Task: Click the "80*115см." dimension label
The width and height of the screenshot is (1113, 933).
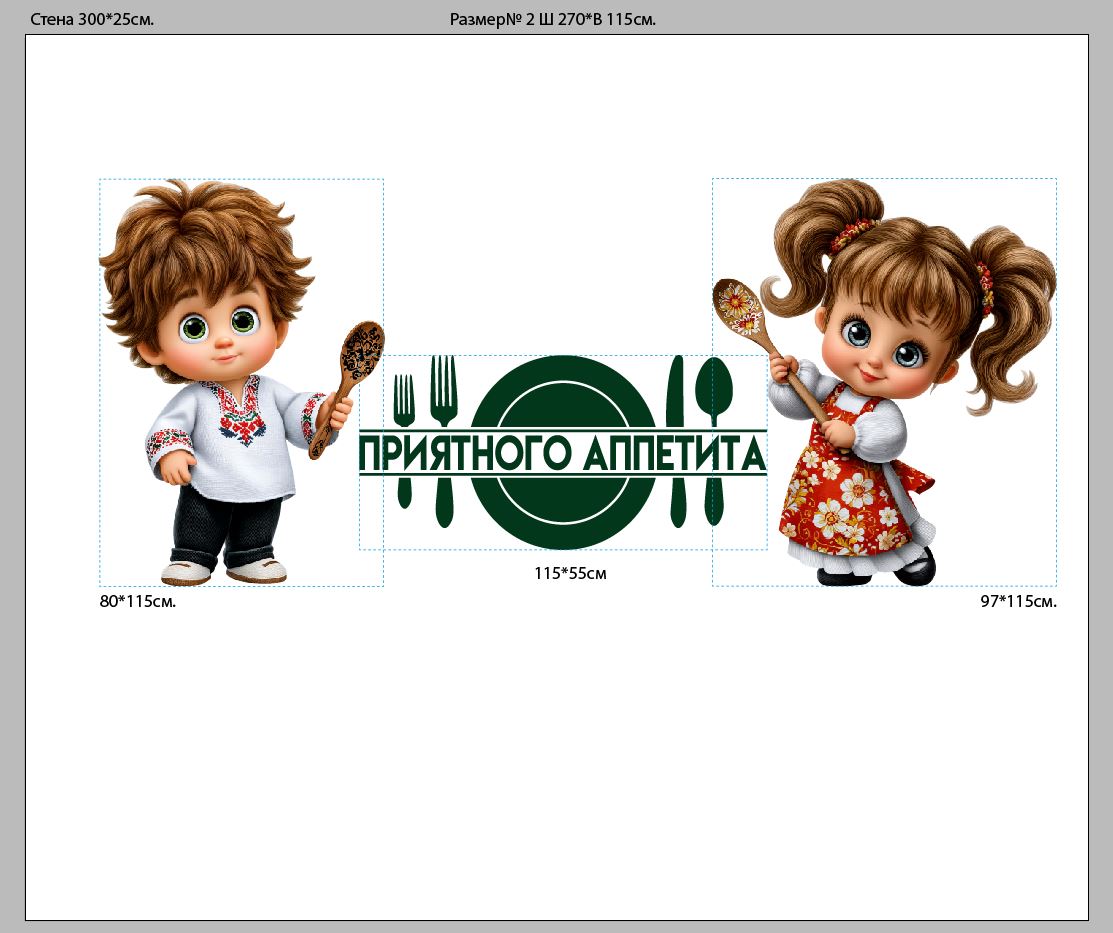Action: (x=138, y=602)
